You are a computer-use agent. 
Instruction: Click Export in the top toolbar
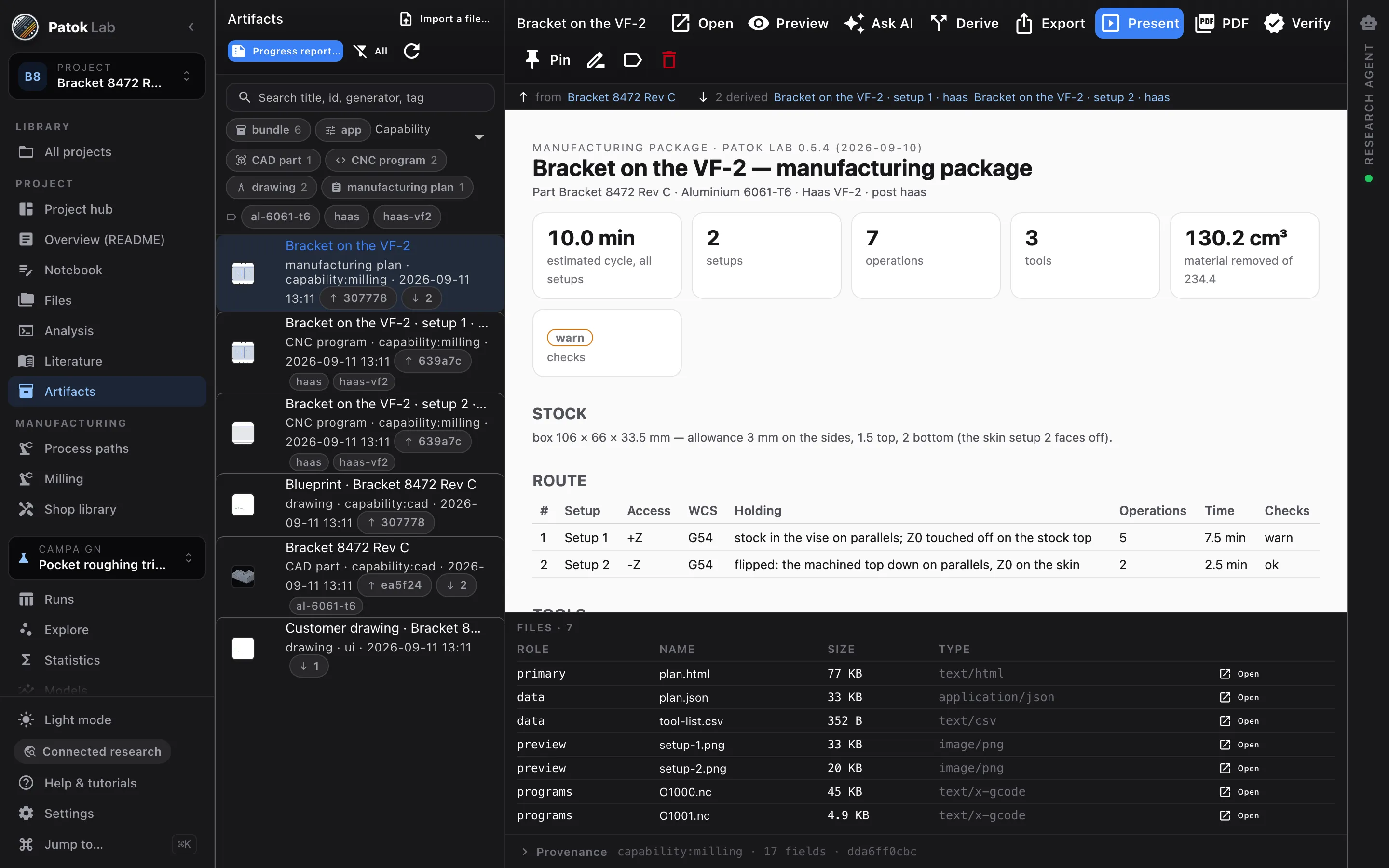(1050, 23)
